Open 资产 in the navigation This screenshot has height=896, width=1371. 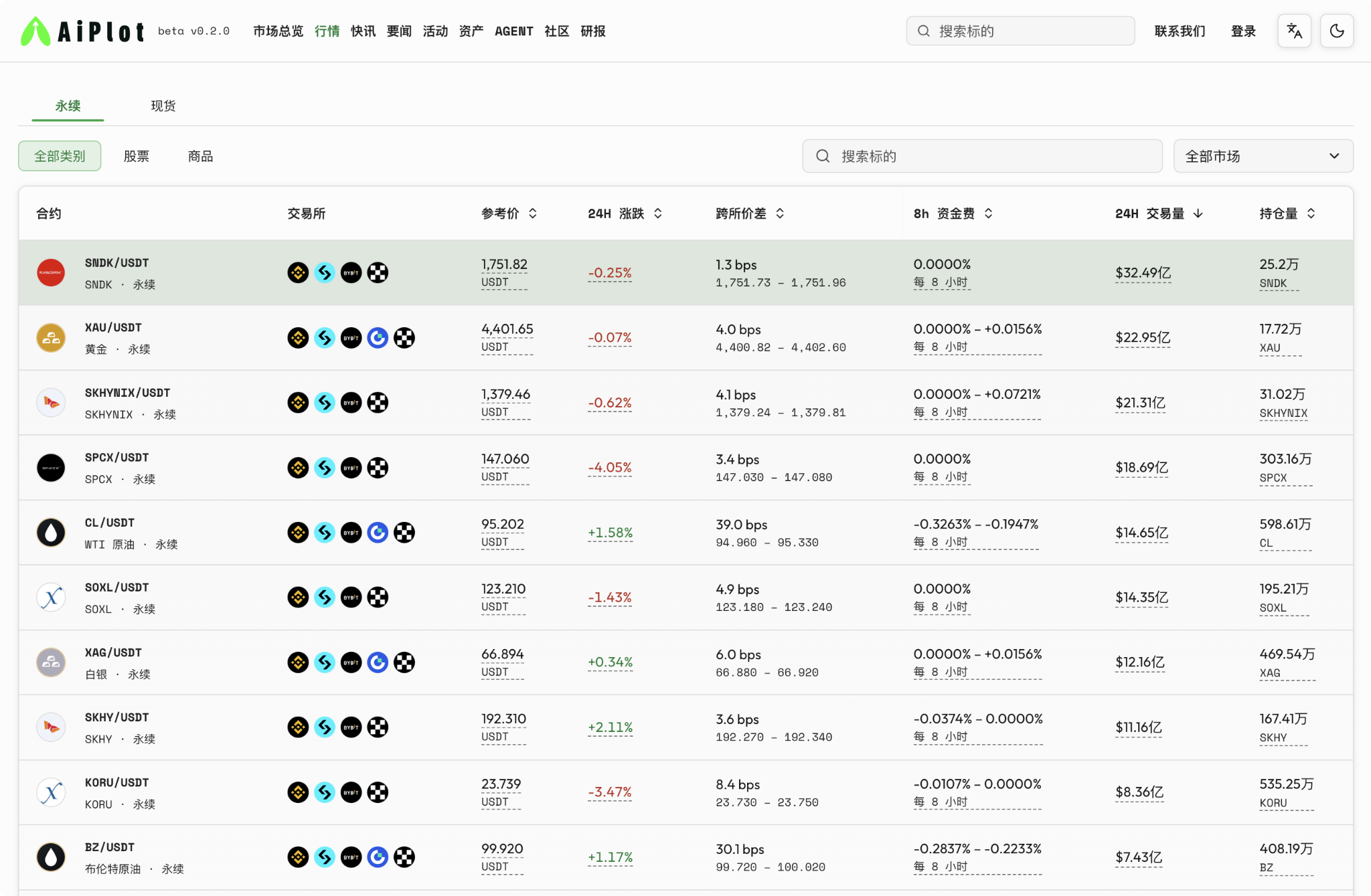click(x=471, y=31)
